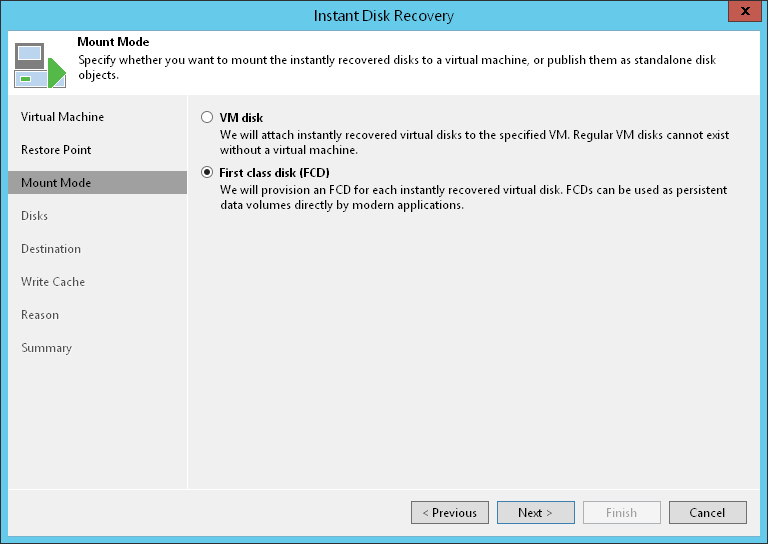Open the Summary step in sidebar

coord(46,348)
